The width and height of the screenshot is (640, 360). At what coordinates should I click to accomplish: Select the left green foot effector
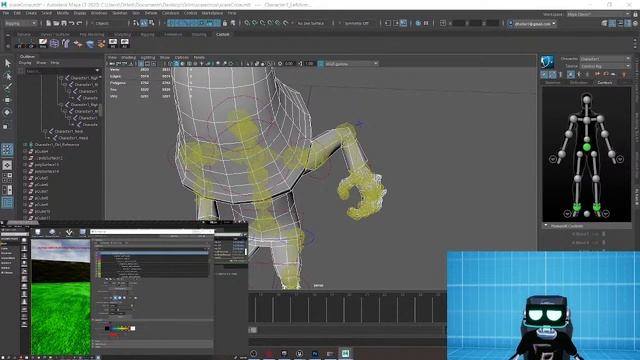coord(577,206)
